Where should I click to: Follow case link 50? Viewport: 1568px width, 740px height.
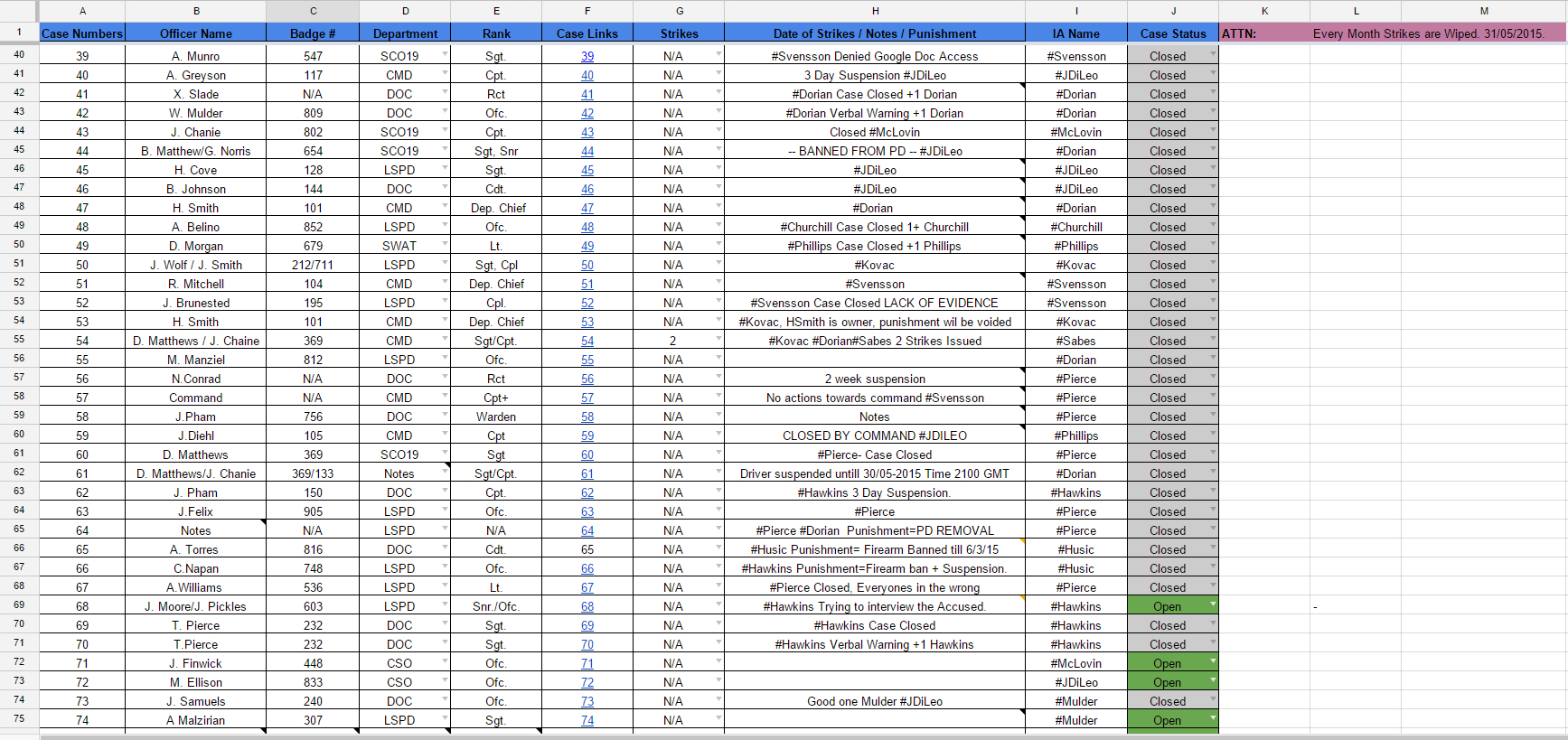587,265
